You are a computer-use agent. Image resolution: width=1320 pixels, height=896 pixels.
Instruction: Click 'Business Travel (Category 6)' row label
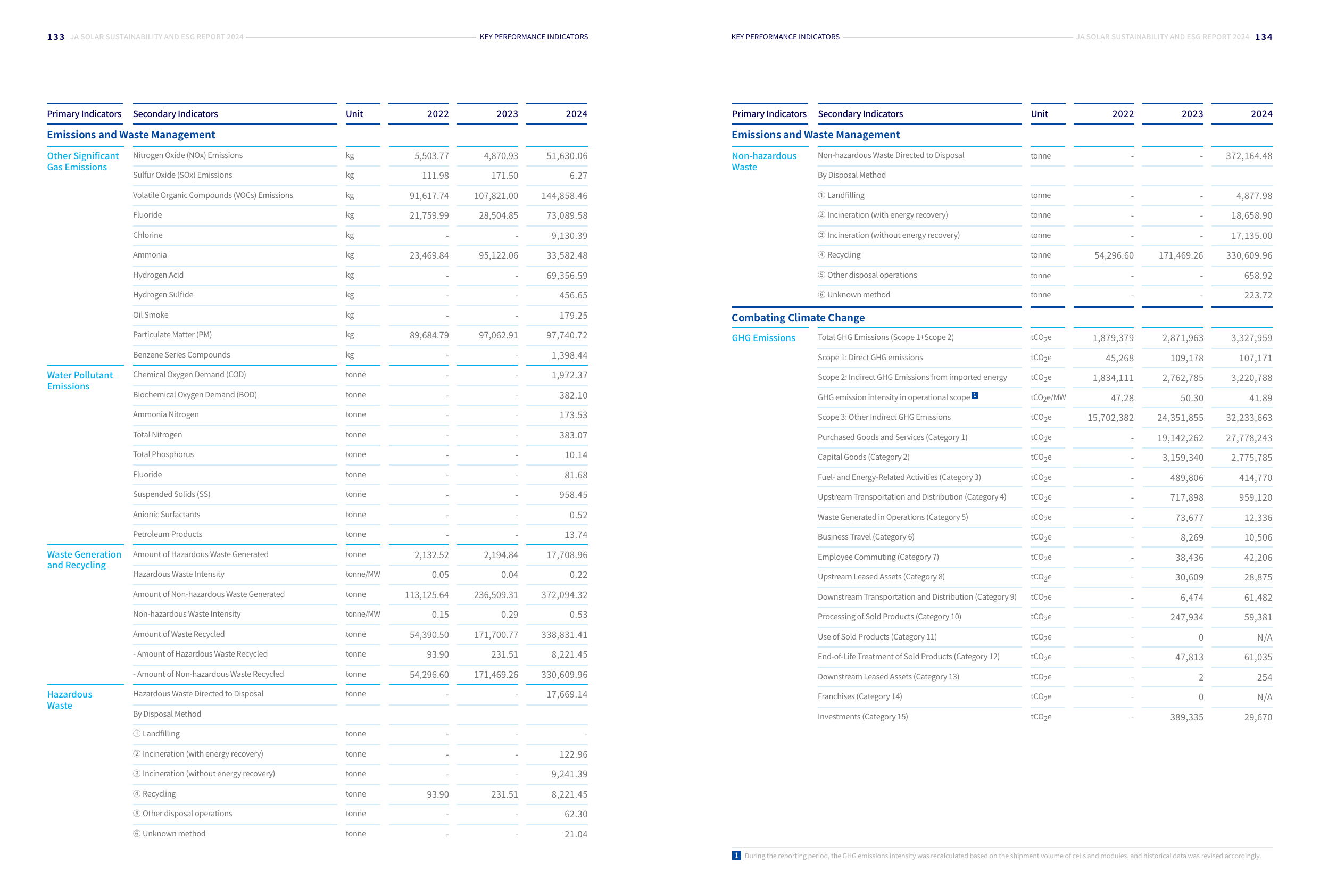tap(866, 536)
